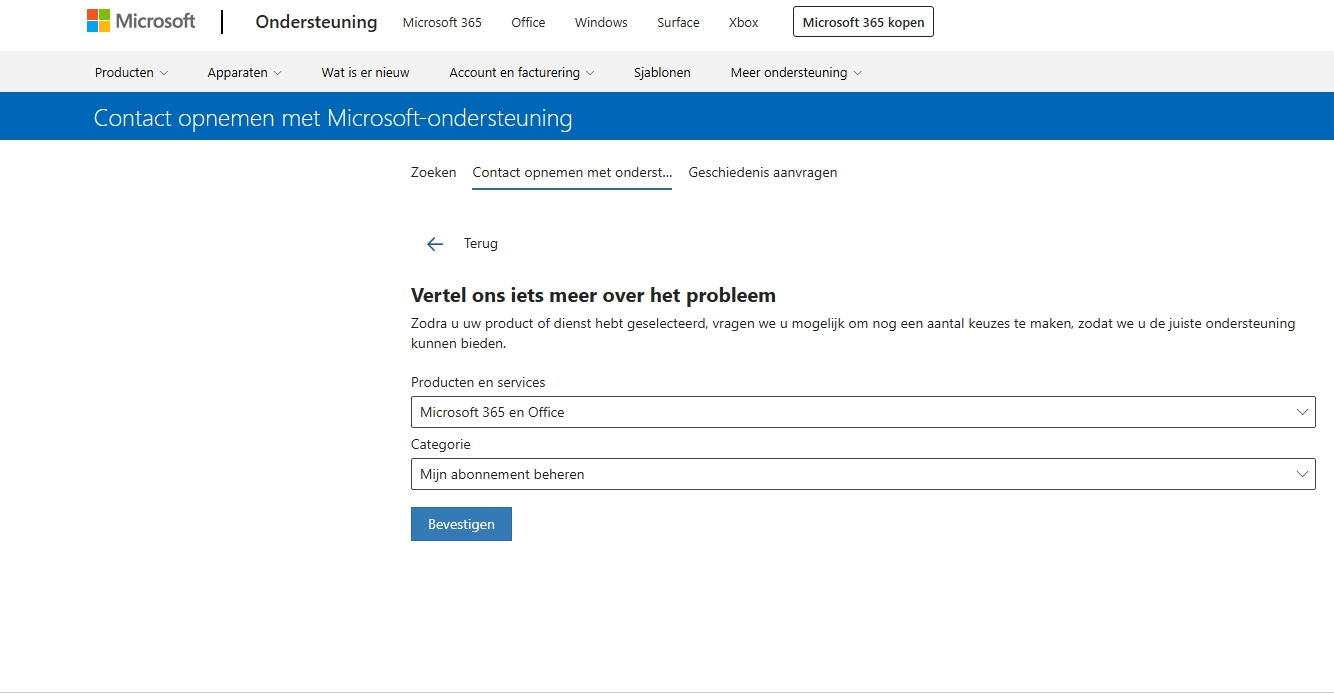Click the heading Vertel ons iets meer over het probleem
This screenshot has height=694, width=1334.
[x=593, y=295]
